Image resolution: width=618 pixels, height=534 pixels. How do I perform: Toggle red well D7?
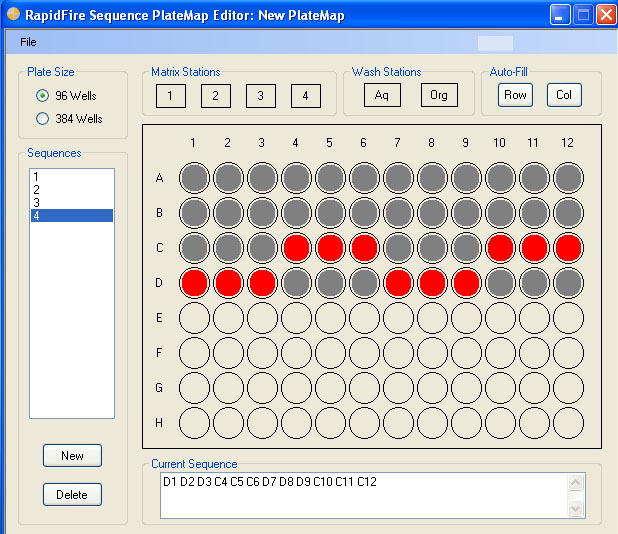398,283
